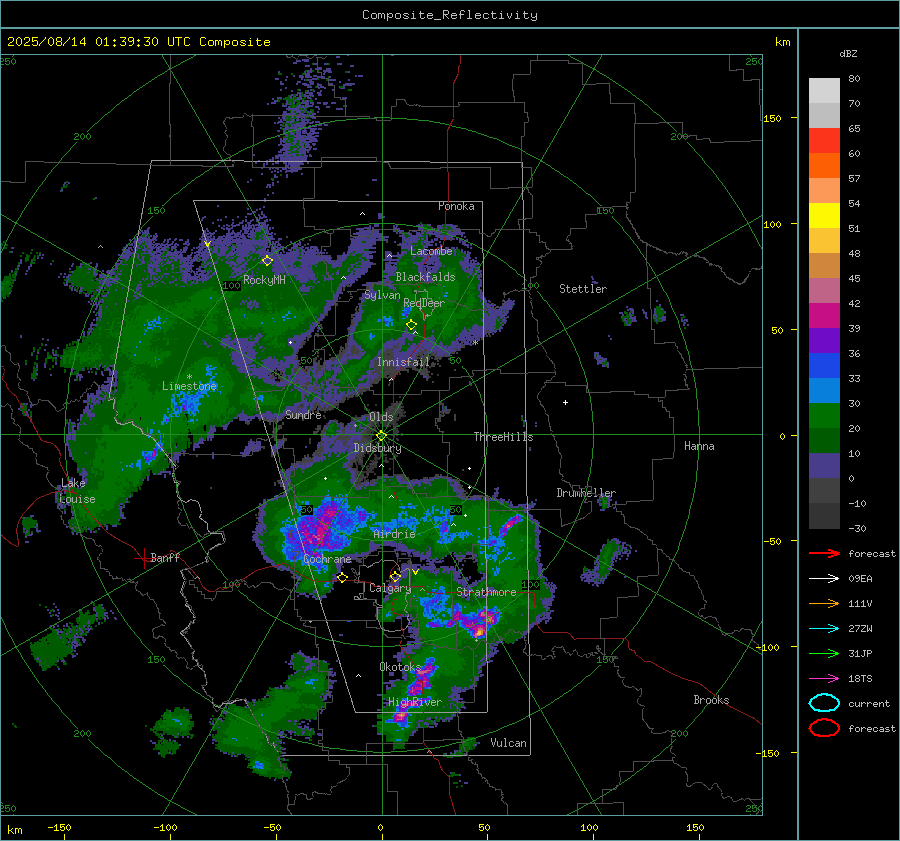Click the yellow diamond marker near RockyMH
The width and height of the screenshot is (900, 841).
[267, 261]
